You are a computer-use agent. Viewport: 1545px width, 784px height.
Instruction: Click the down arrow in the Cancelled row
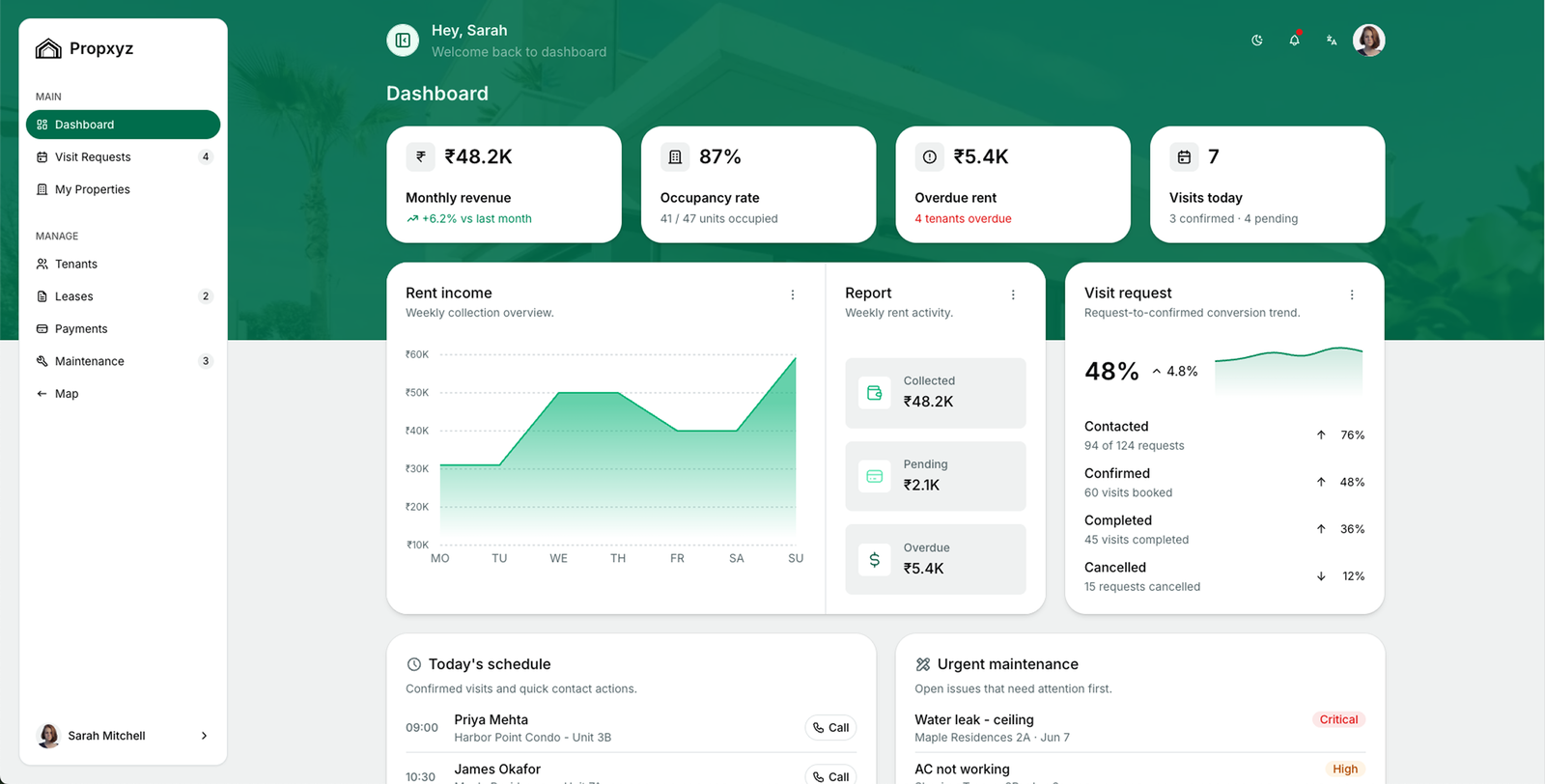click(1321, 576)
